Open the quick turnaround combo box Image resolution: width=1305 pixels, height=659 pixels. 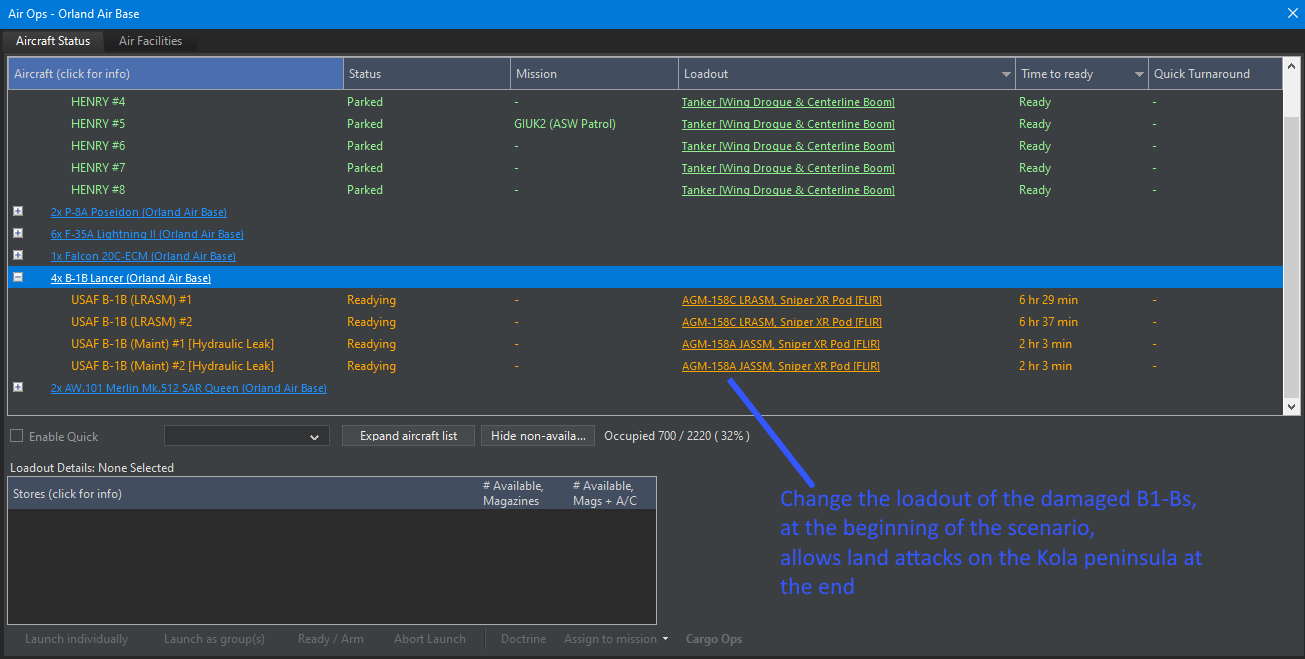(x=247, y=436)
